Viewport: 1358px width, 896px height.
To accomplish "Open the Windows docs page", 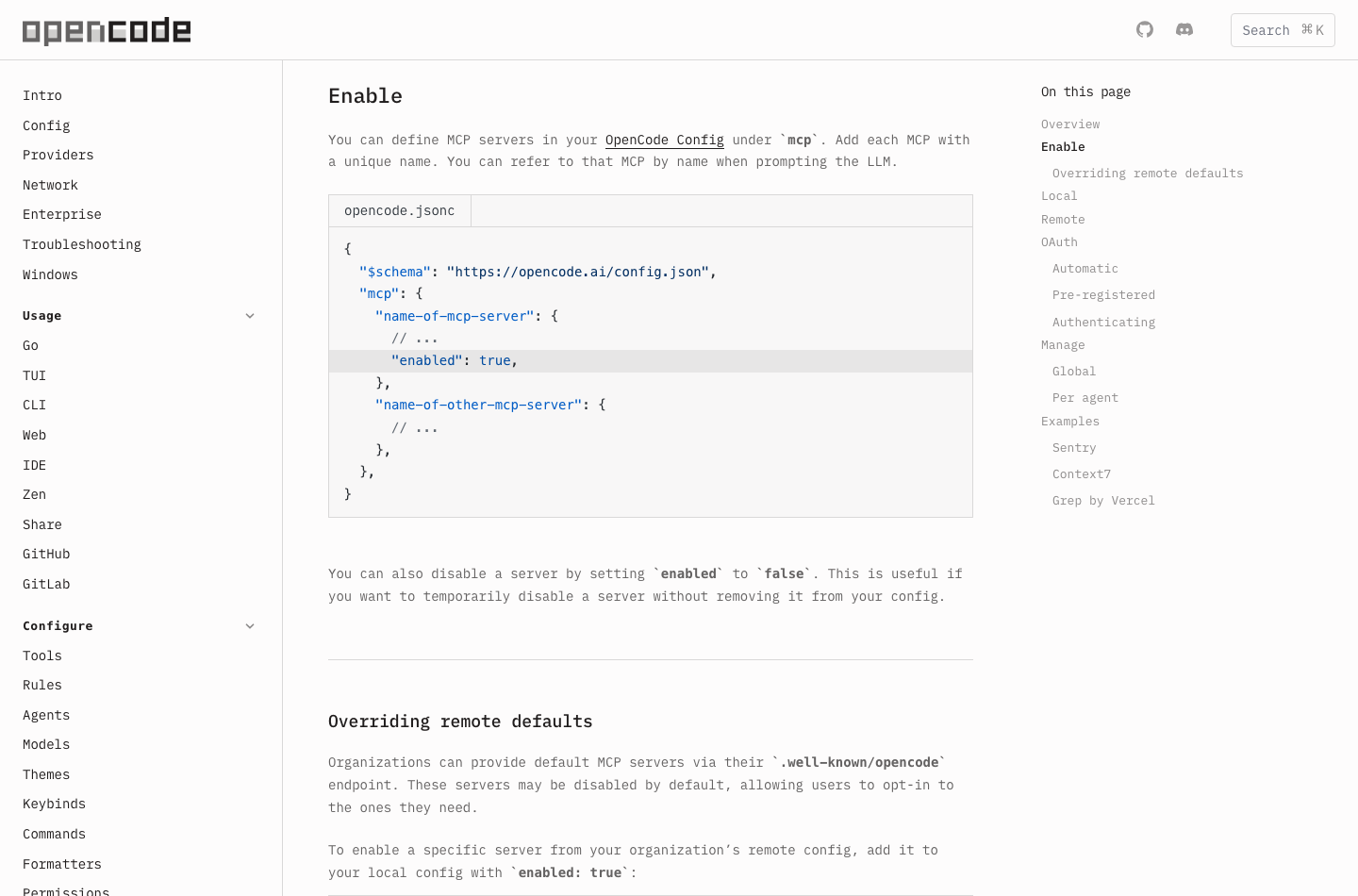I will (51, 275).
